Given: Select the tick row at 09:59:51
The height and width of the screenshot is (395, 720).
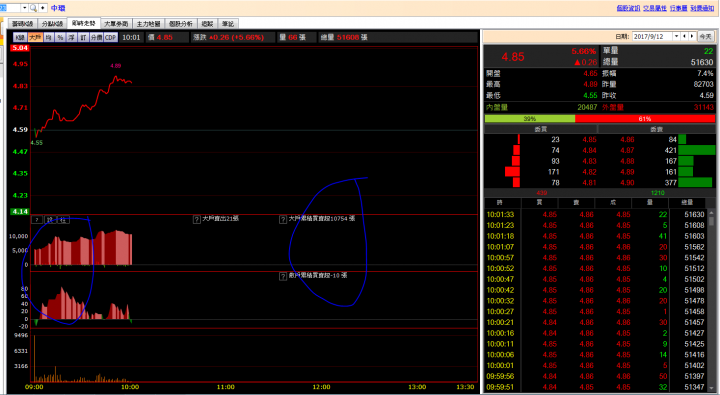Looking at the screenshot, I should [x=596, y=387].
